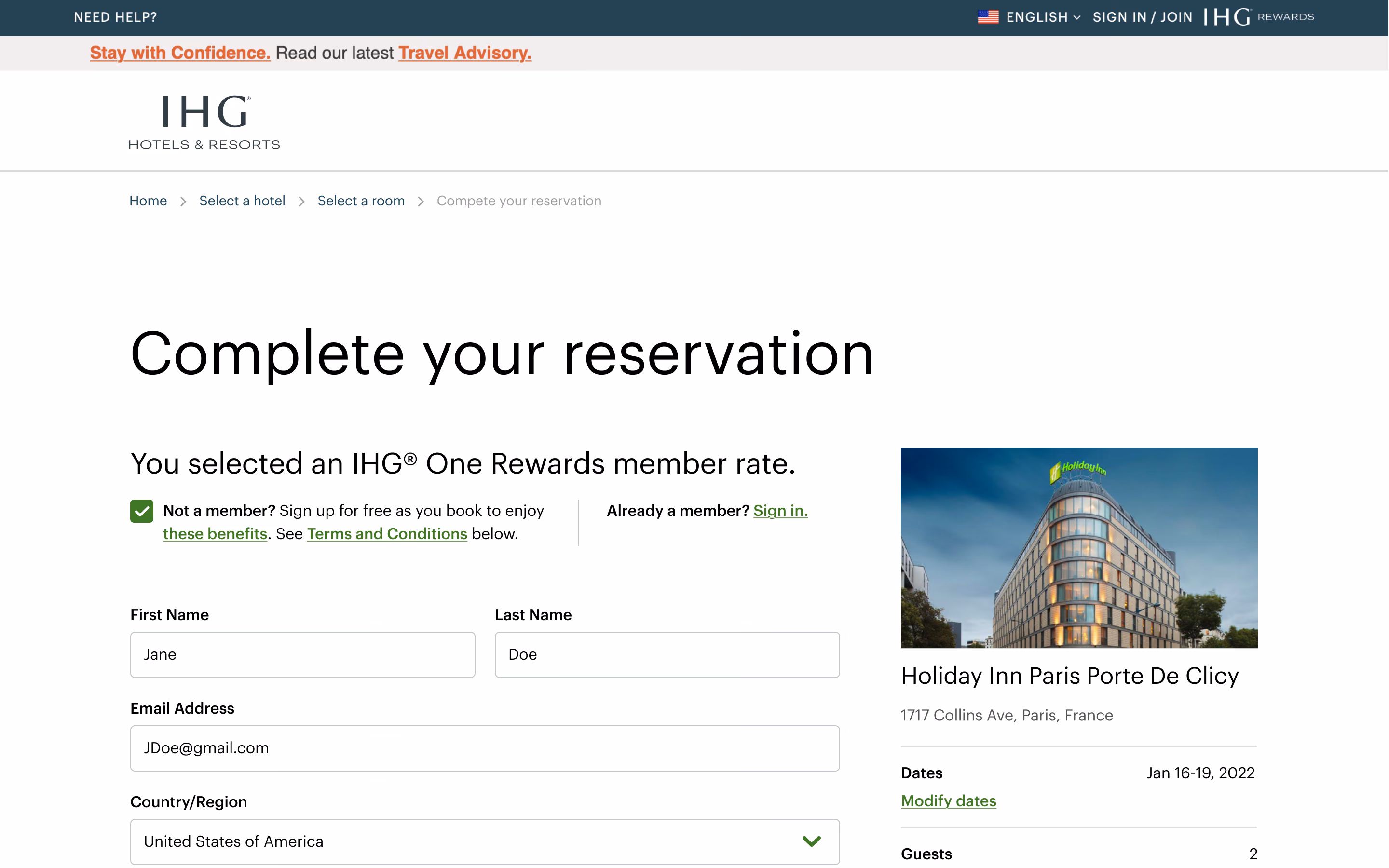Open the IHG Rewards logo link
Screen dimensions: 1389x868
click(x=1259, y=17)
